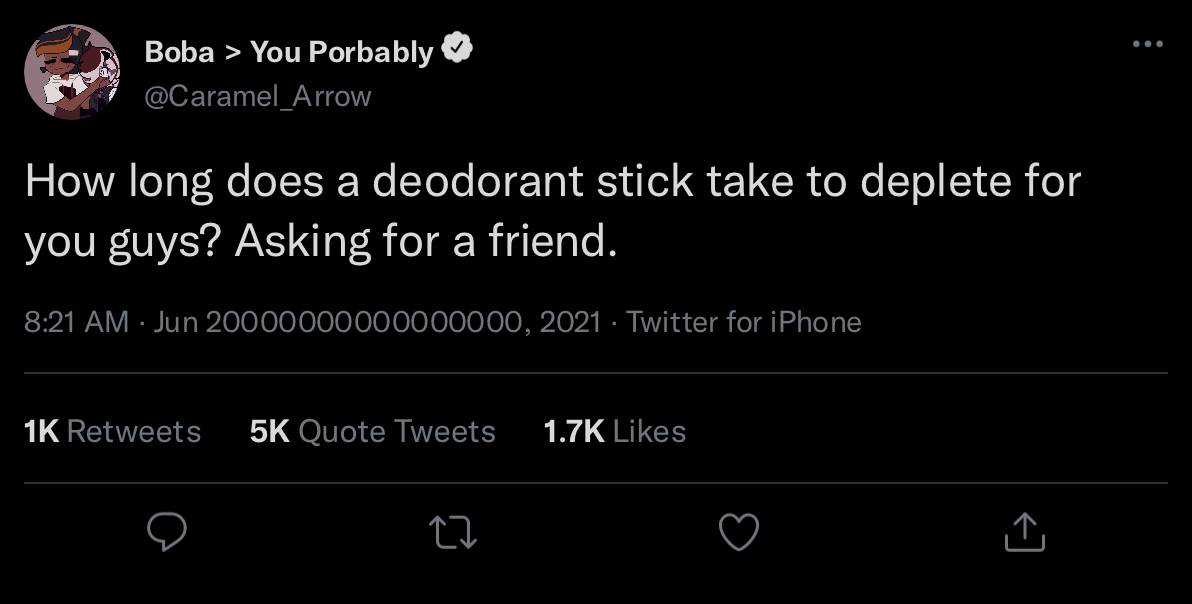Image resolution: width=1192 pixels, height=604 pixels.
Task: View the 1K Retweets list
Action: [112, 431]
